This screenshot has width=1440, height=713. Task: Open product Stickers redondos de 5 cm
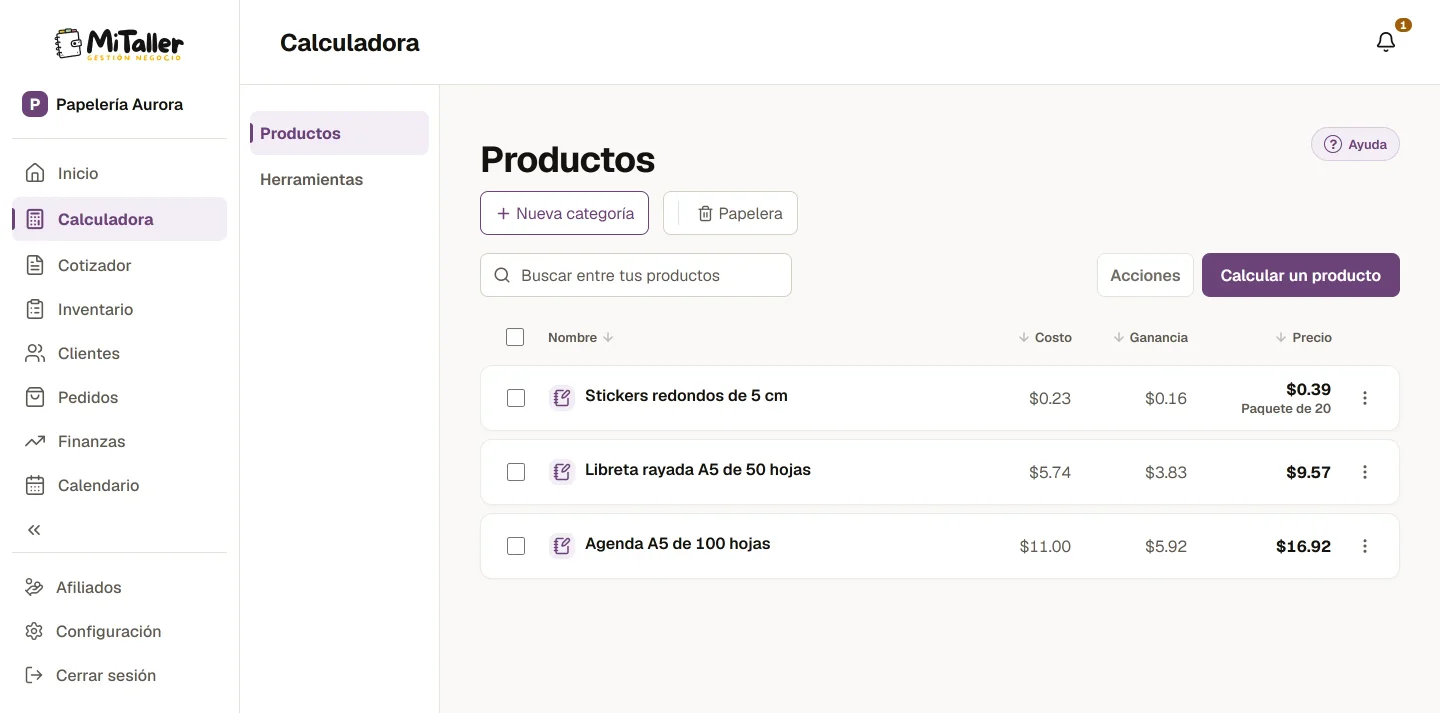[x=686, y=395]
